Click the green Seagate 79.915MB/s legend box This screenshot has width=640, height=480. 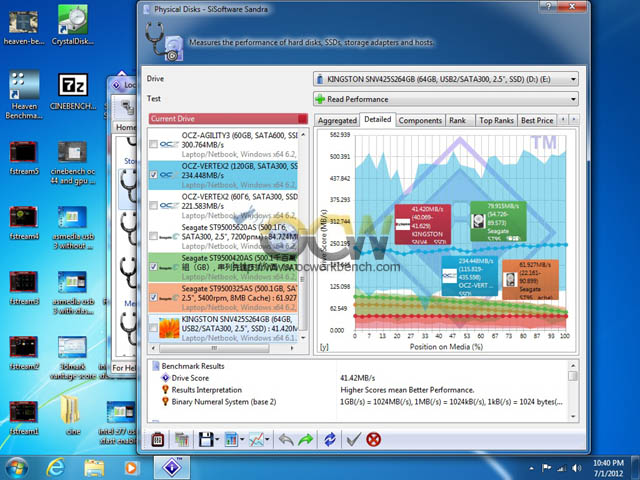coord(498,221)
